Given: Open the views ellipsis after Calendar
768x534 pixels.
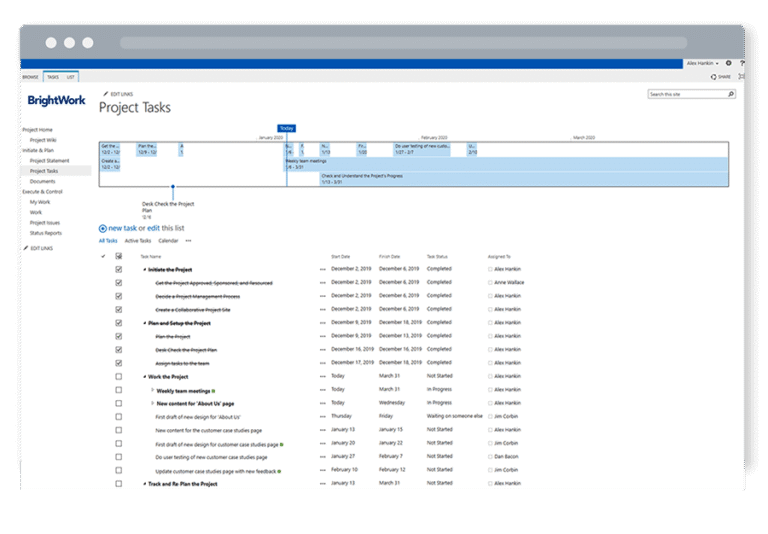Looking at the screenshot, I should tap(189, 241).
